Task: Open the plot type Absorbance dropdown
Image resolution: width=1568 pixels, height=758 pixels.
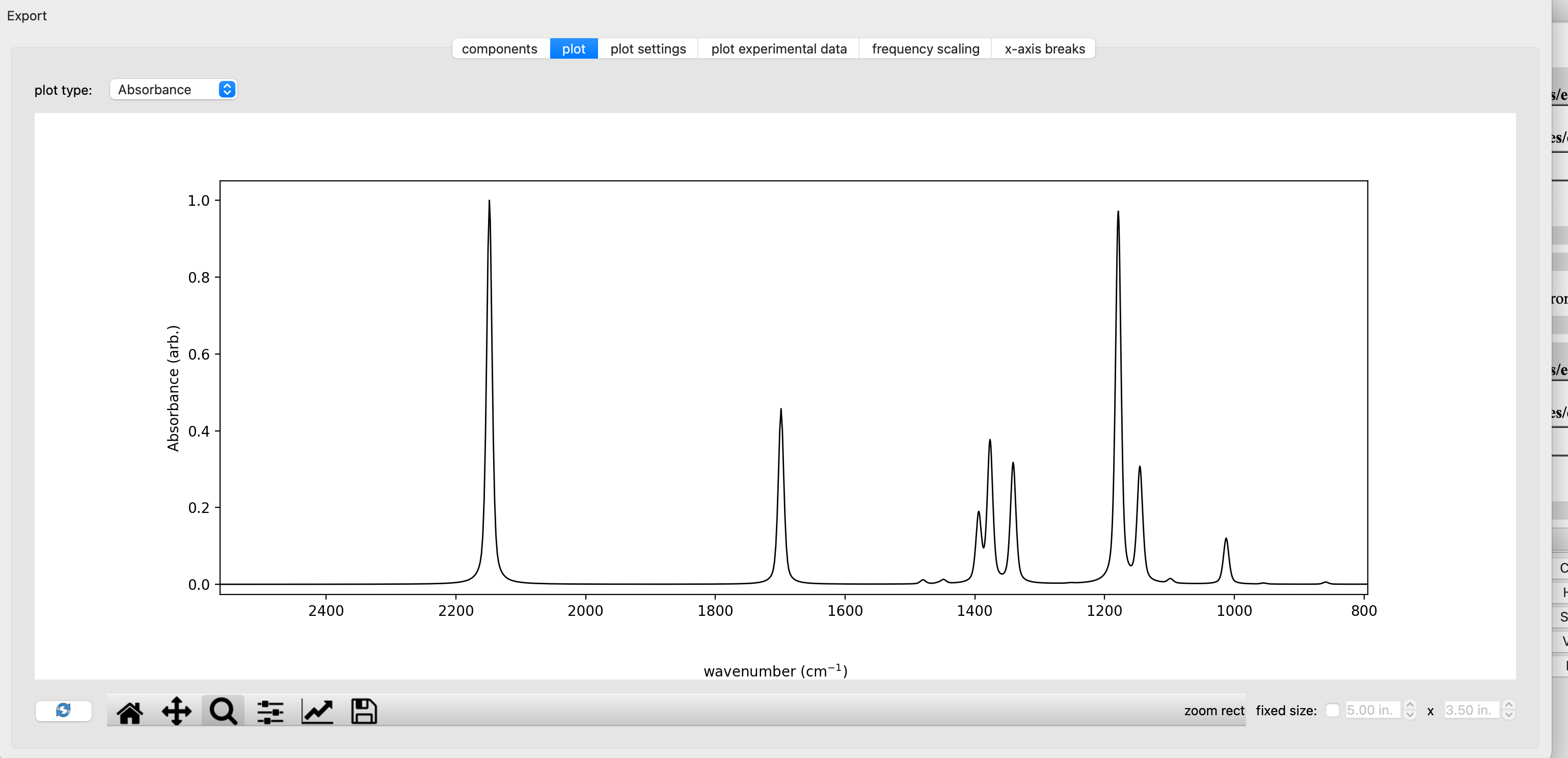Action: coord(173,90)
